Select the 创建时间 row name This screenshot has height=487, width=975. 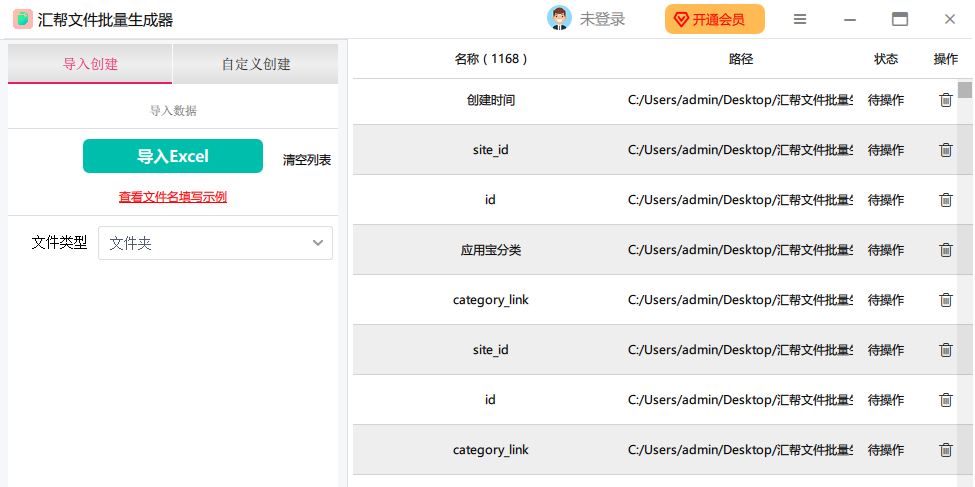point(490,100)
